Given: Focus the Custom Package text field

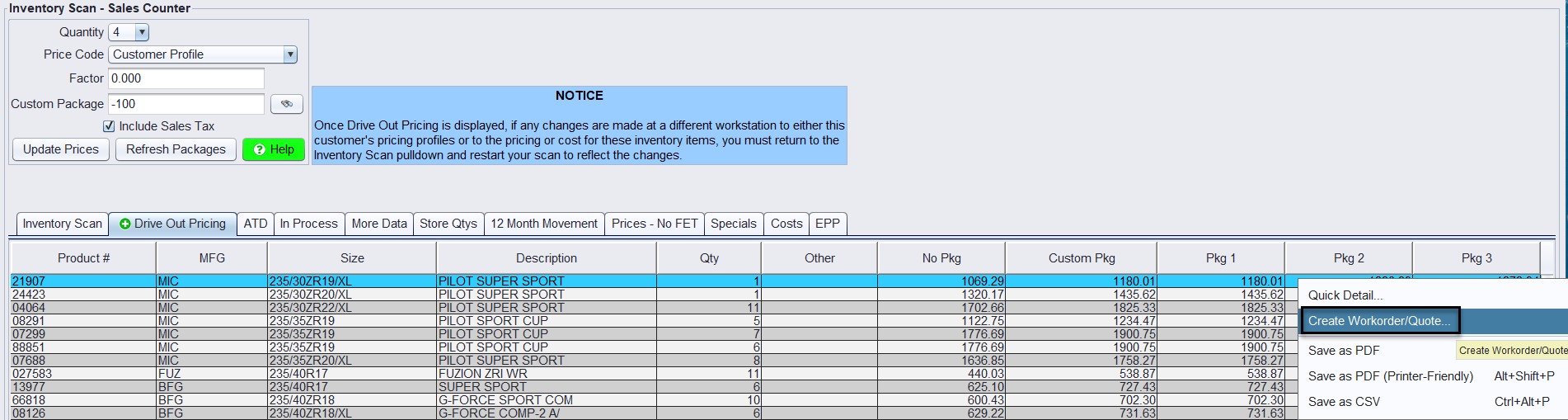Looking at the screenshot, I should [185, 104].
